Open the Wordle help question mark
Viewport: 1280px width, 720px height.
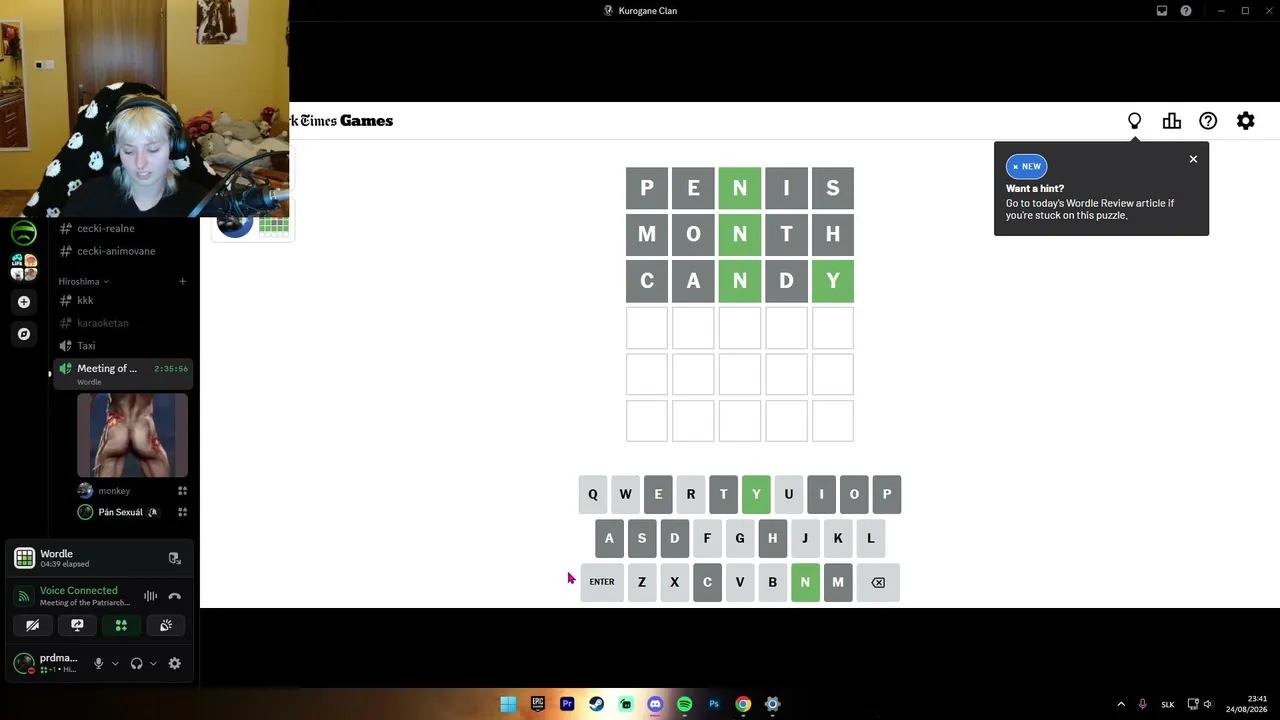[1208, 121]
